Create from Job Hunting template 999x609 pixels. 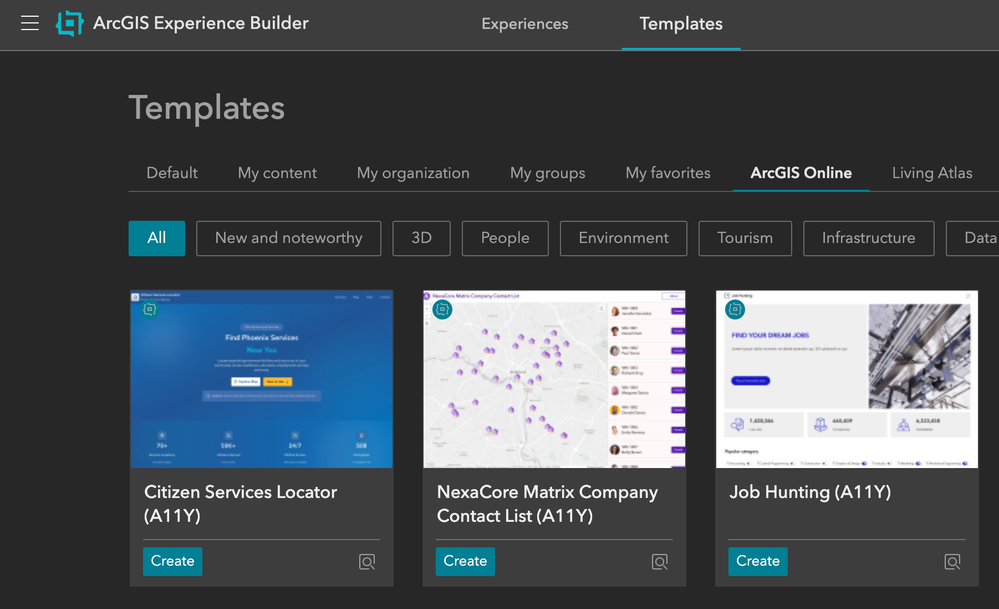tap(758, 561)
